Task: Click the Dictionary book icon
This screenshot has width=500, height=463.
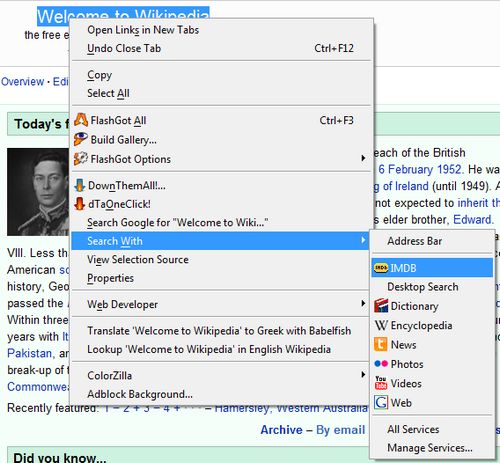Action: [381, 306]
